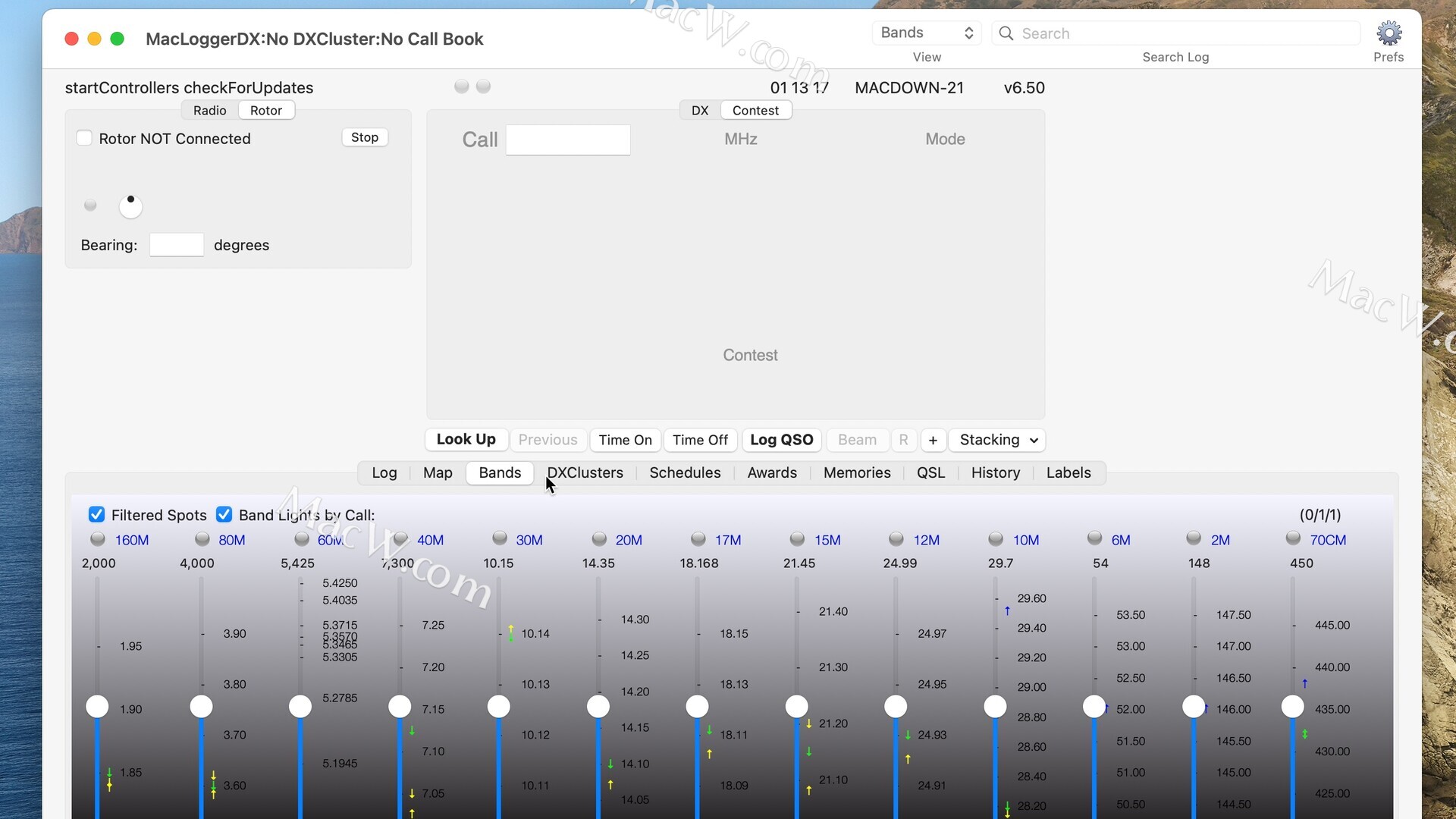Image resolution: width=1456 pixels, height=819 pixels.
Task: Click the Look Up button
Action: point(466,440)
